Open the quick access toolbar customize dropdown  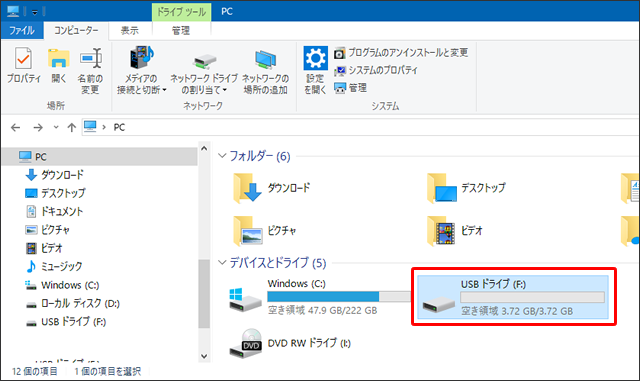pyautogui.click(x=35, y=12)
